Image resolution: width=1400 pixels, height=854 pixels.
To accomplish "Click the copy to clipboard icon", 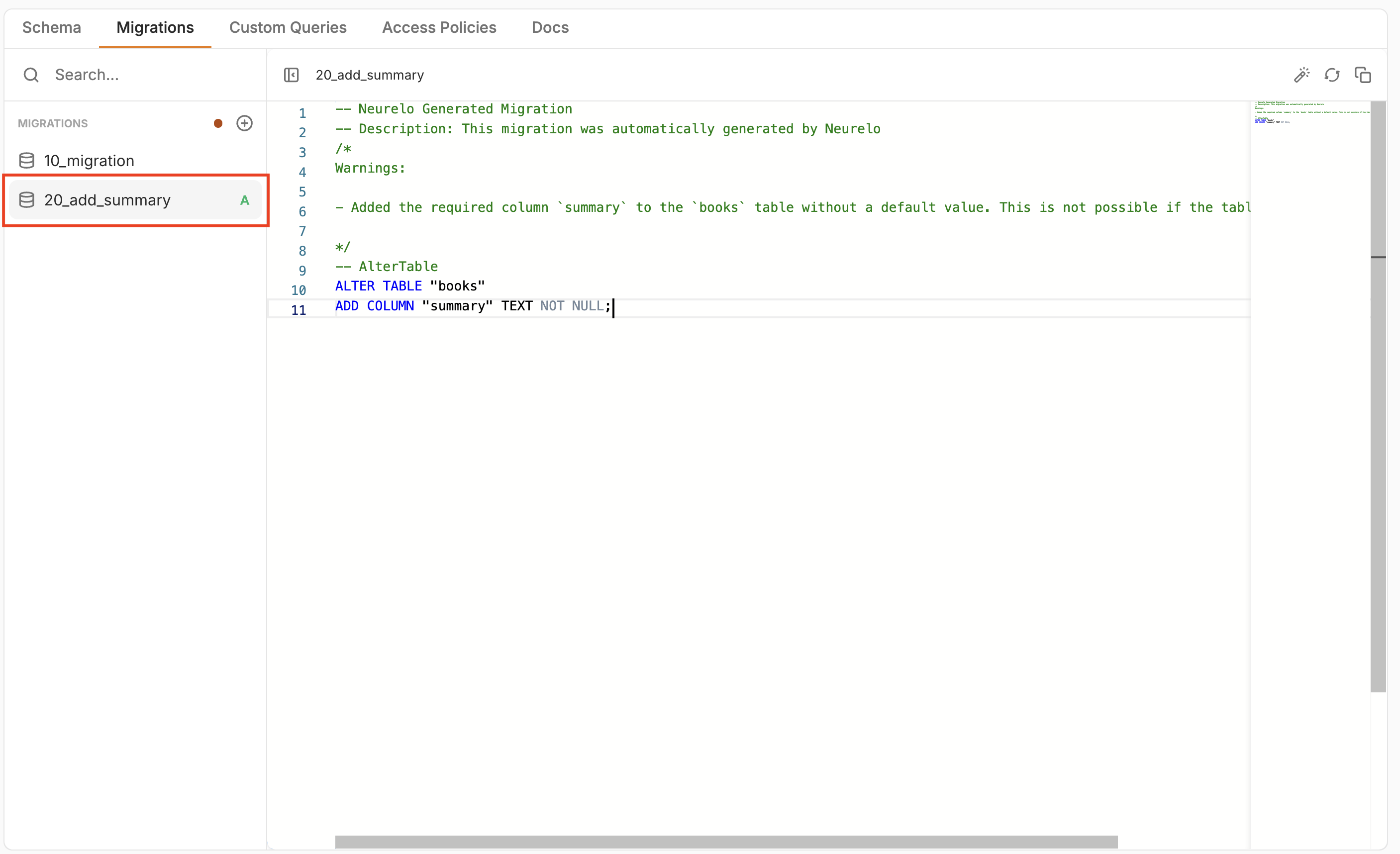I will coord(1363,75).
